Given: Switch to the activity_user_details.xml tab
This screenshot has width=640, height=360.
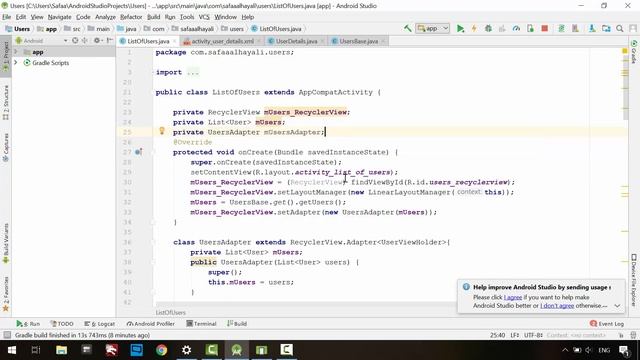Looking at the screenshot, I should pos(222,41).
